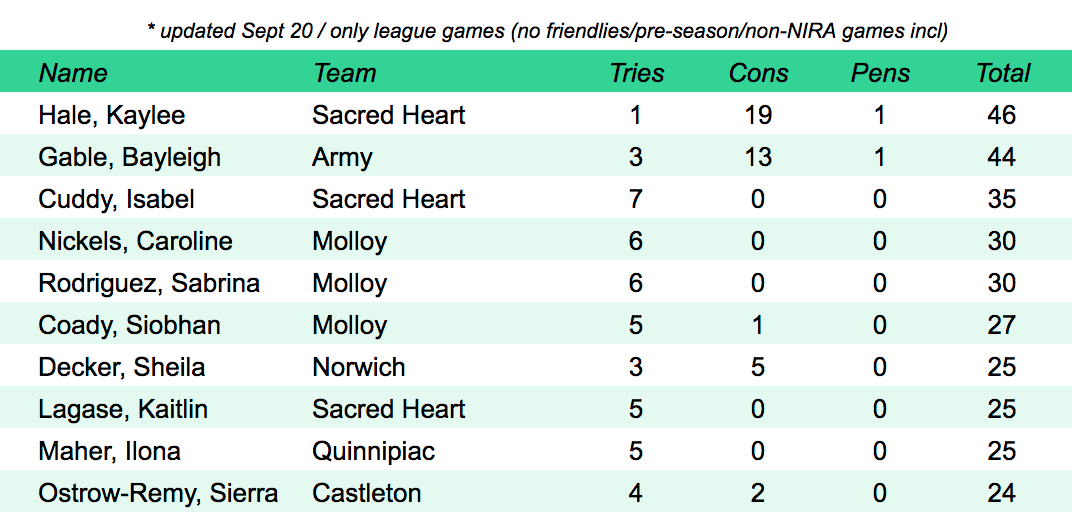The image size is (1072, 518).
Task: Click the Rodriguez, Sabrina name cell
Action: (149, 283)
